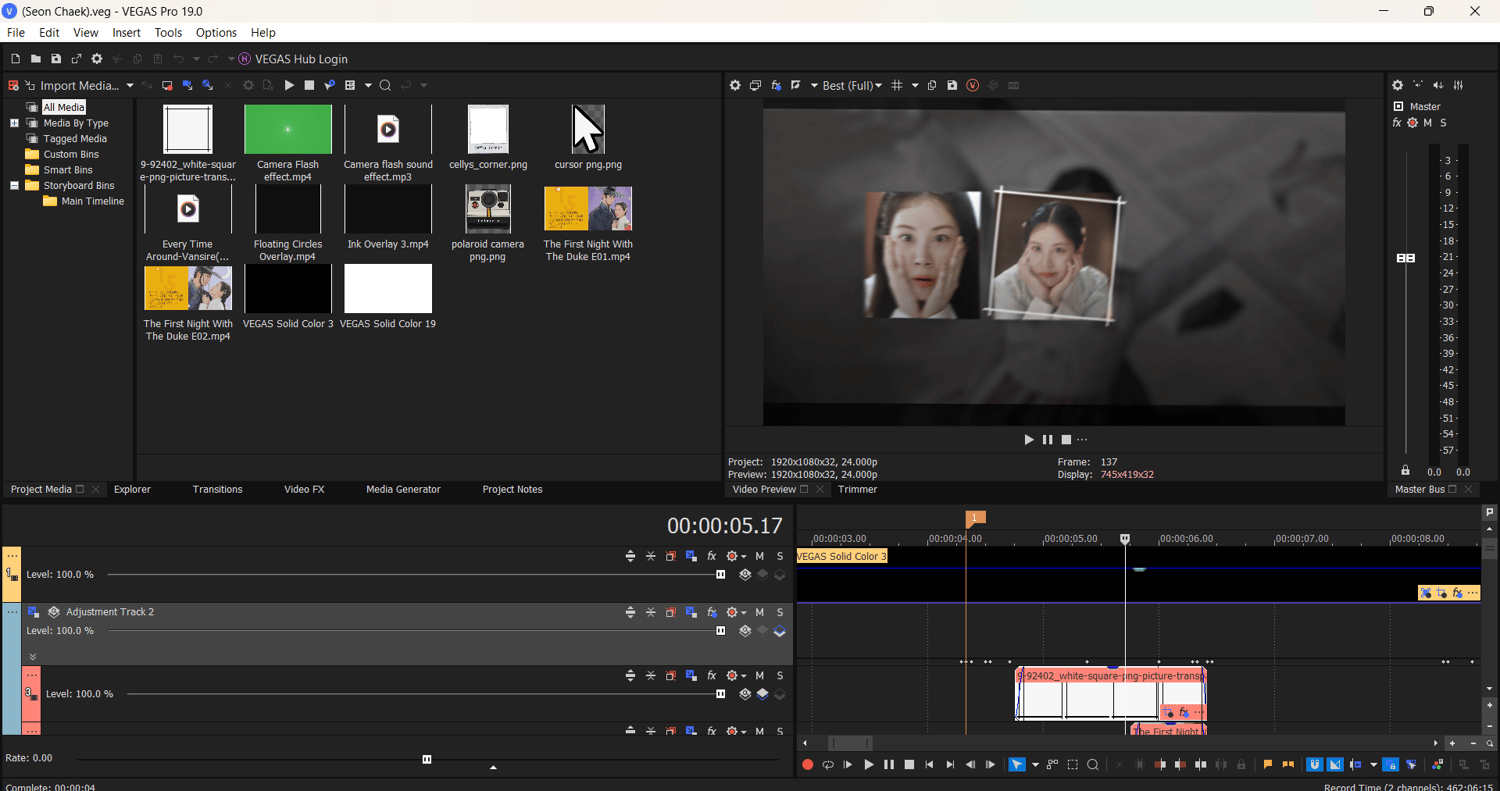Viewport: 1500px width, 791px height.
Task: Switch to the Explorer tab
Action: click(x=132, y=490)
